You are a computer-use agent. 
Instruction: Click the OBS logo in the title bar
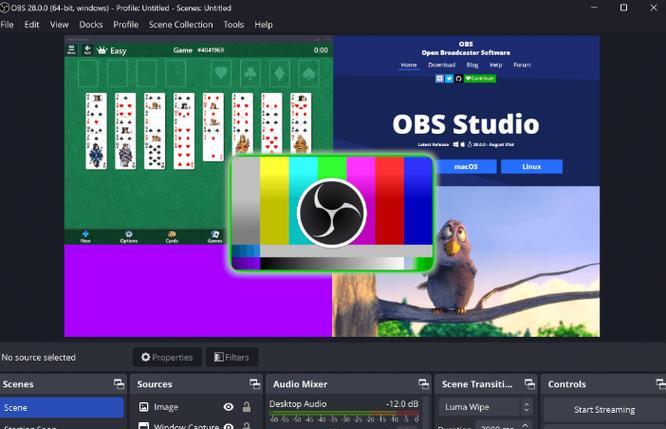[4, 8]
